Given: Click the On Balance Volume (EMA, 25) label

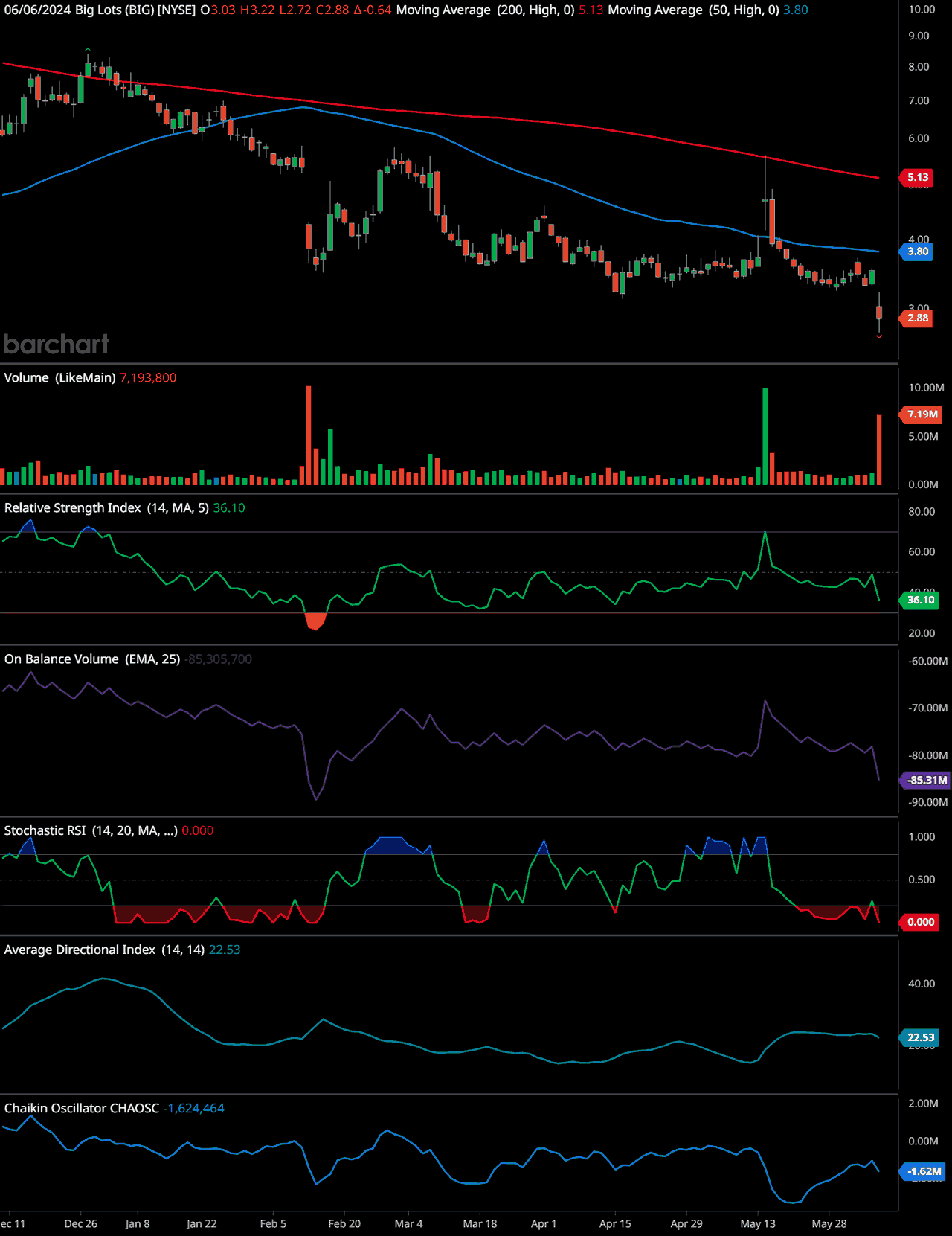Looking at the screenshot, I should pos(92,659).
